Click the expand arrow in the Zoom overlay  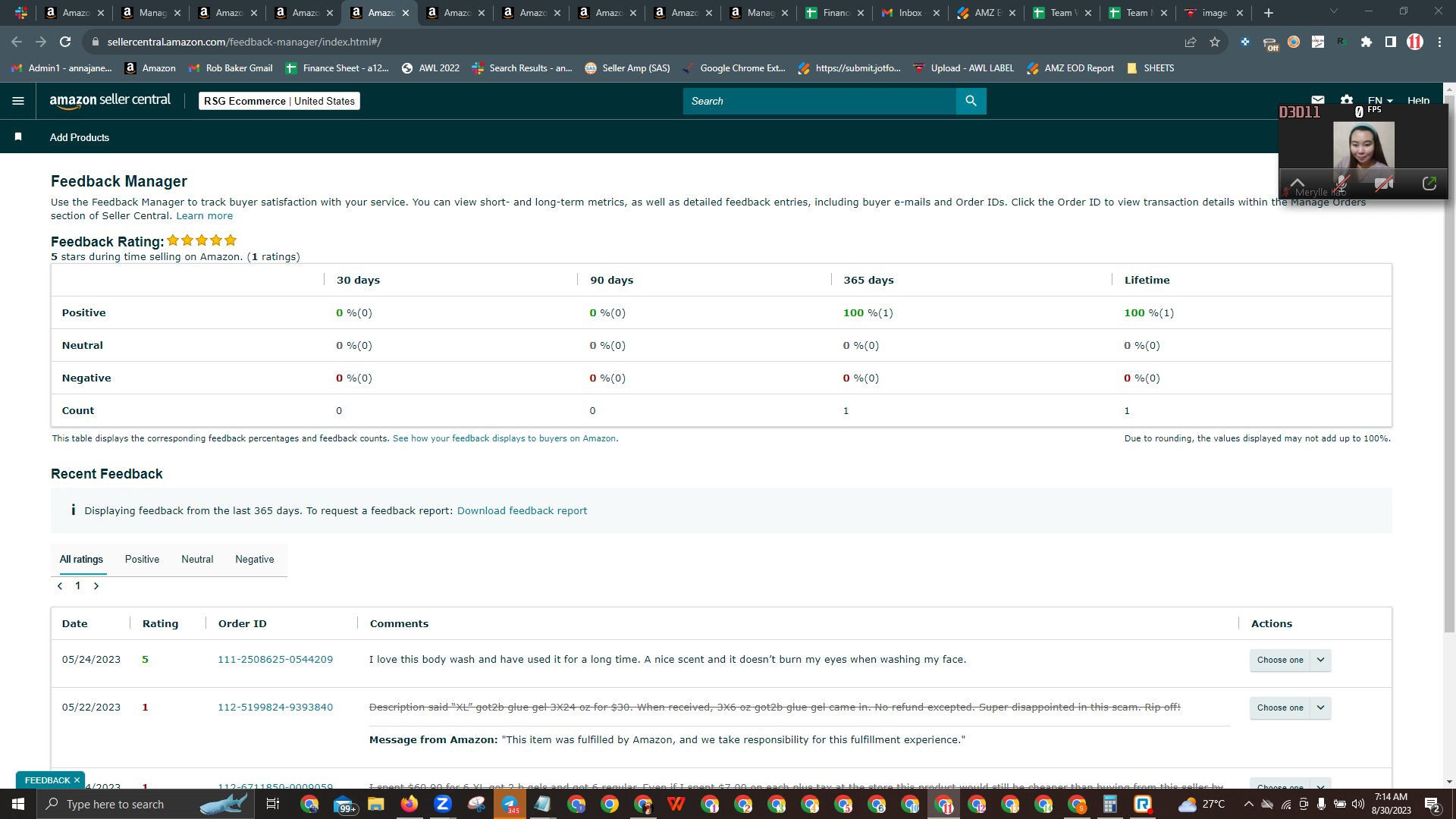[x=1298, y=183]
